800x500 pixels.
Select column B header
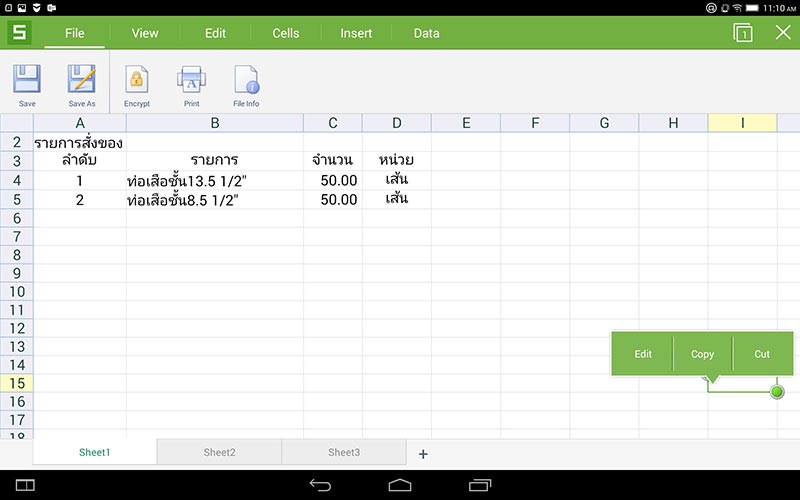(215, 123)
